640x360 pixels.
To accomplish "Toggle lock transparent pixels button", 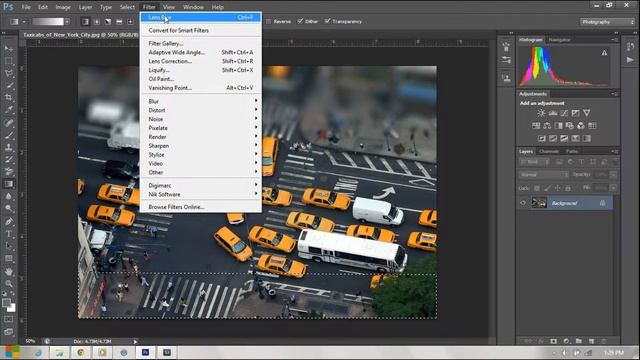I will pyautogui.click(x=537, y=188).
